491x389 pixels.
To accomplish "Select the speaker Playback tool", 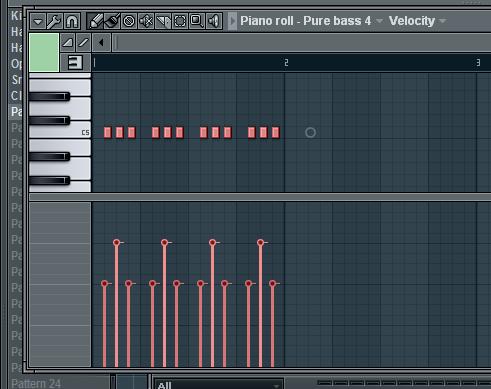I will [x=214, y=22].
